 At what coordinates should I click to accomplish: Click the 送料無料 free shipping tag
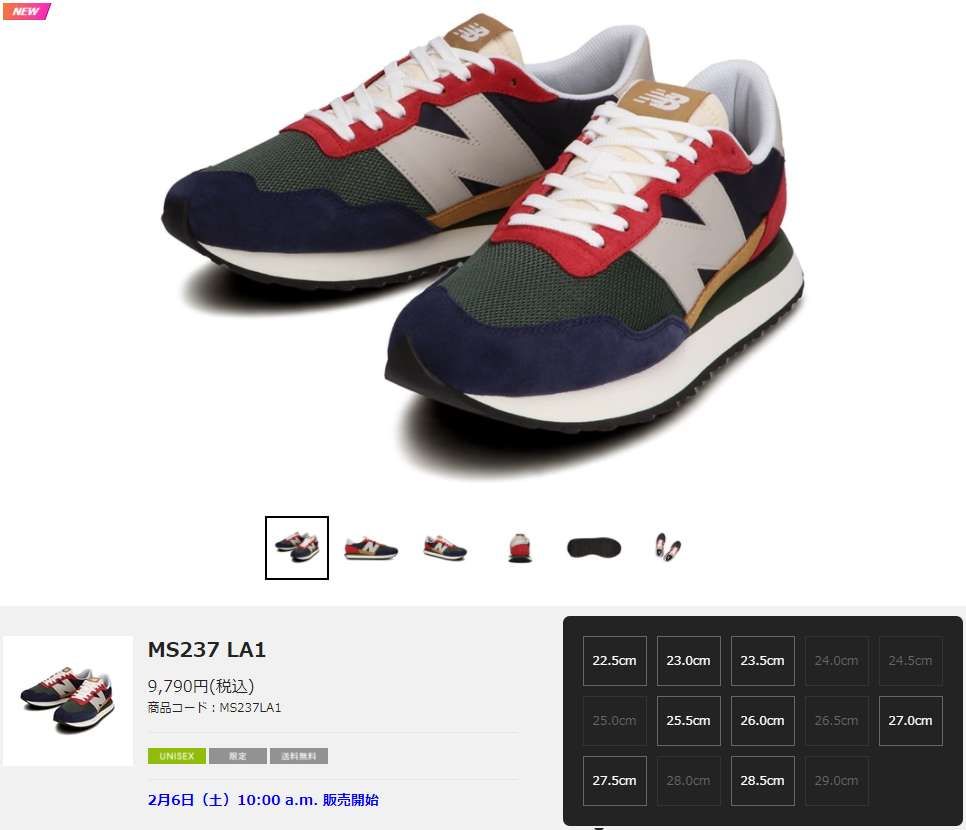[x=298, y=756]
